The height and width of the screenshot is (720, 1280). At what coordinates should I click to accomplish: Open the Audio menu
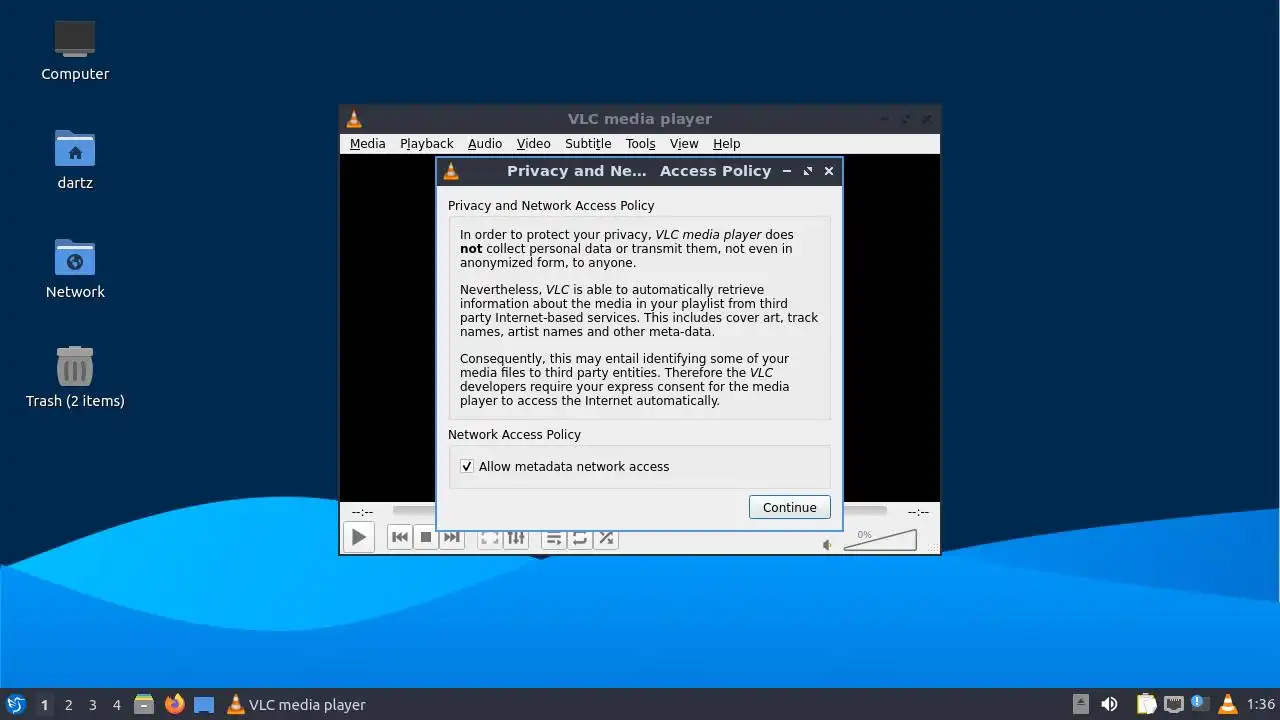coord(485,144)
